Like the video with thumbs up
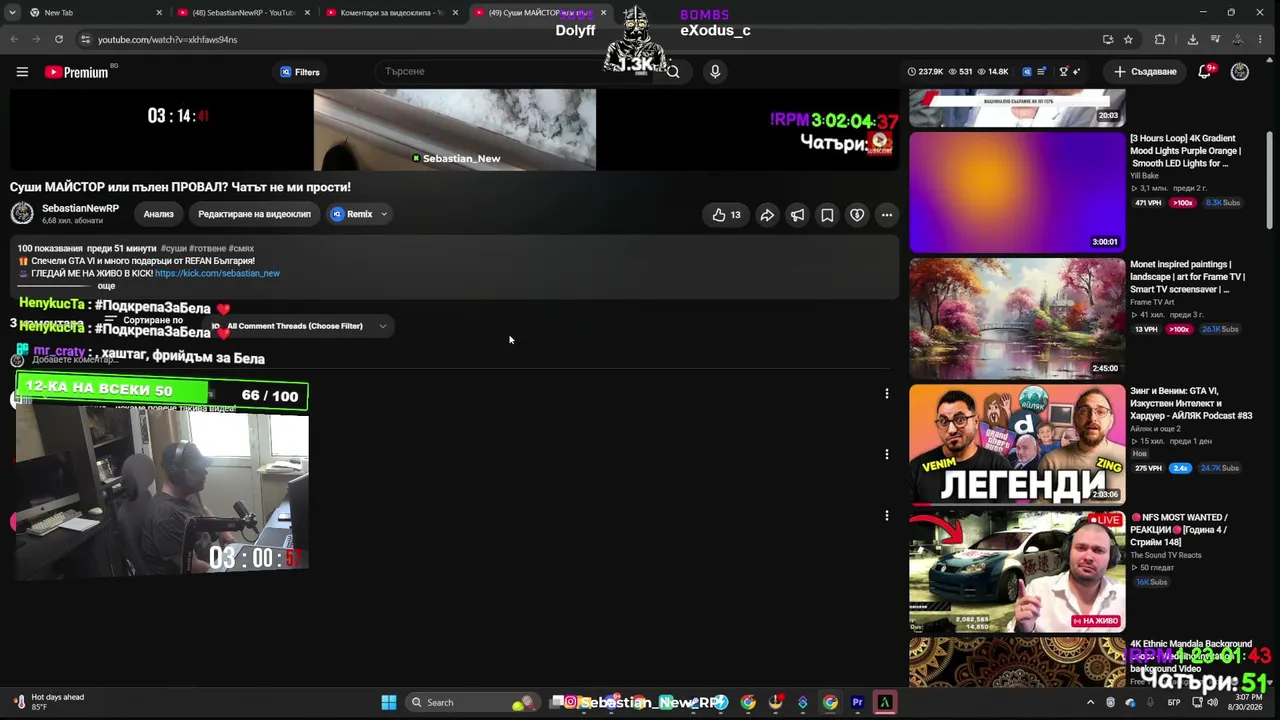The height and width of the screenshot is (720, 1280). tap(727, 215)
